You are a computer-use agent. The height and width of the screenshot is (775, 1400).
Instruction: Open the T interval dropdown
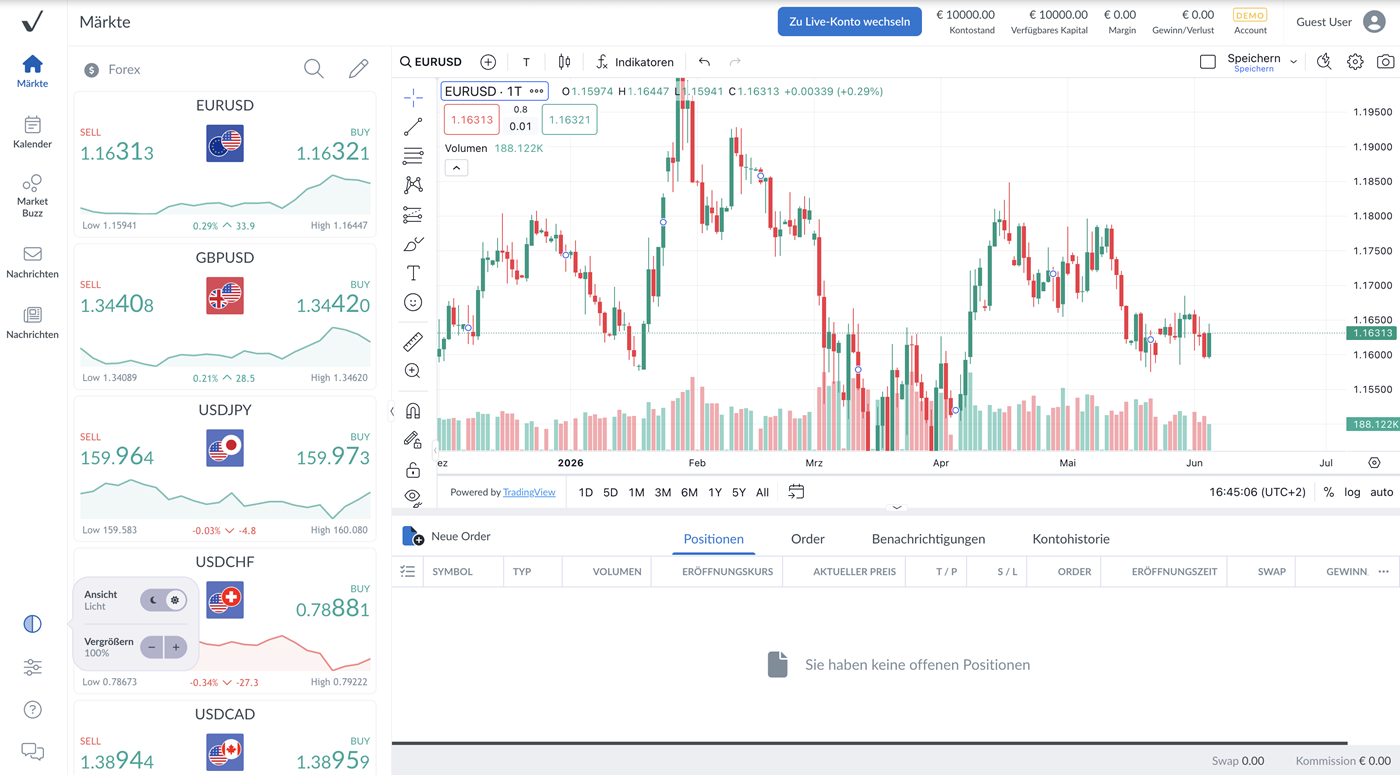coord(526,62)
